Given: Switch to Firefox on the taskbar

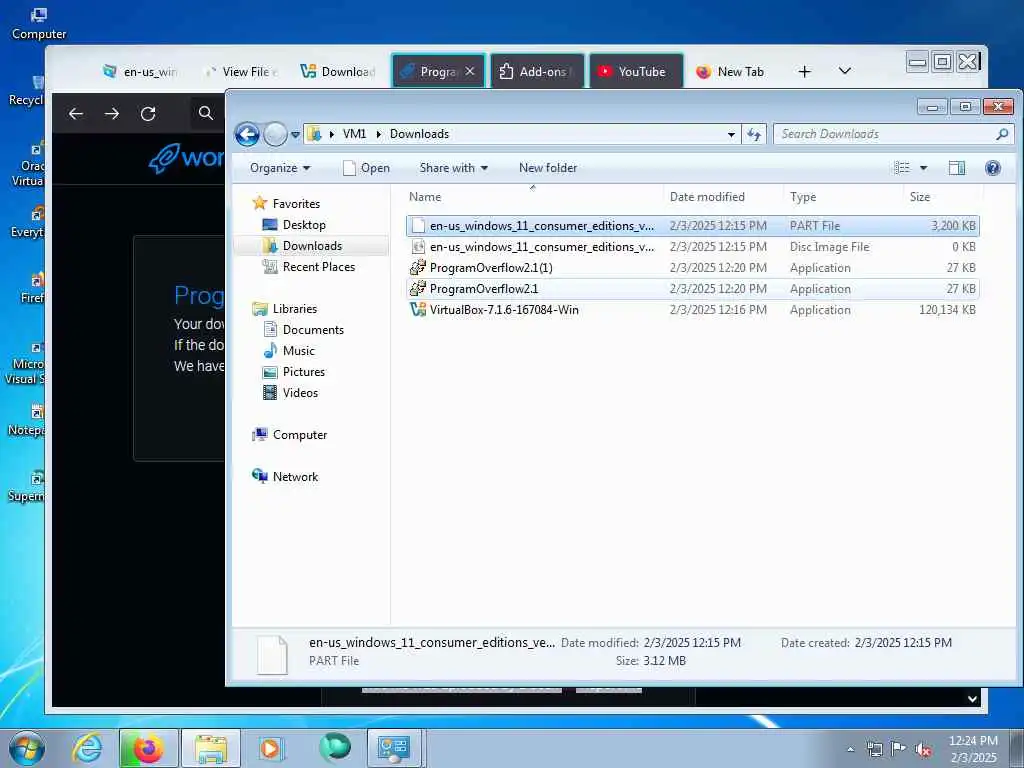Looking at the screenshot, I should click(149, 748).
